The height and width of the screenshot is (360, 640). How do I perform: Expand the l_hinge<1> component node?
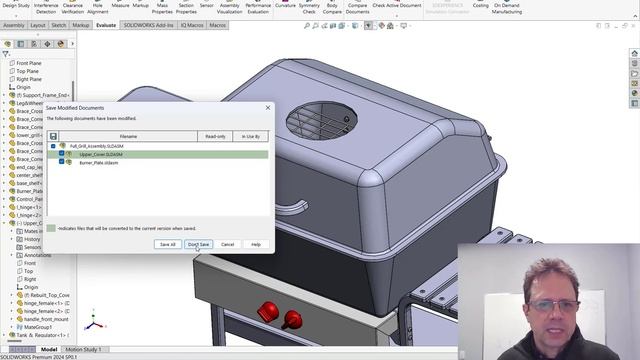coord(4,207)
